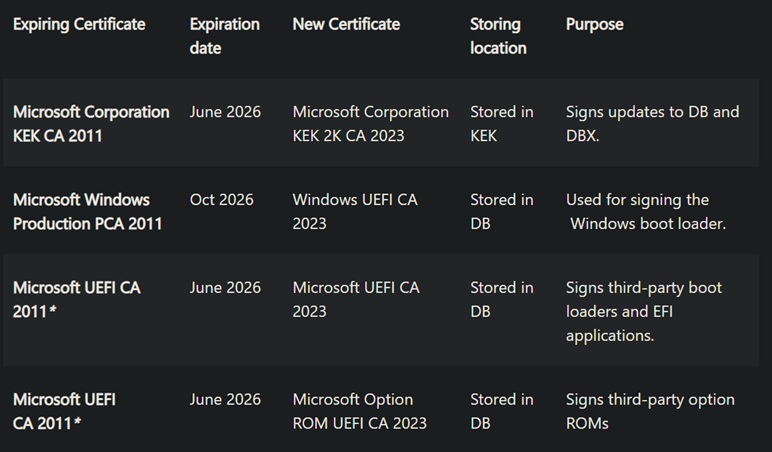Click "June 2026" in the KEK CA row
The height and width of the screenshot is (452, 772).
(225, 112)
